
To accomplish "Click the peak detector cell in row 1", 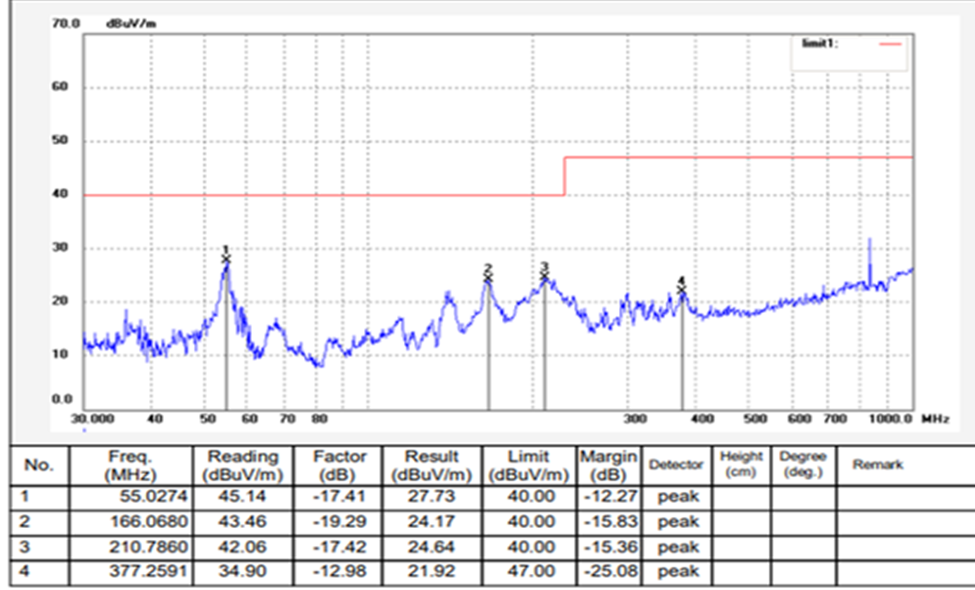I will pyautogui.click(x=678, y=497).
